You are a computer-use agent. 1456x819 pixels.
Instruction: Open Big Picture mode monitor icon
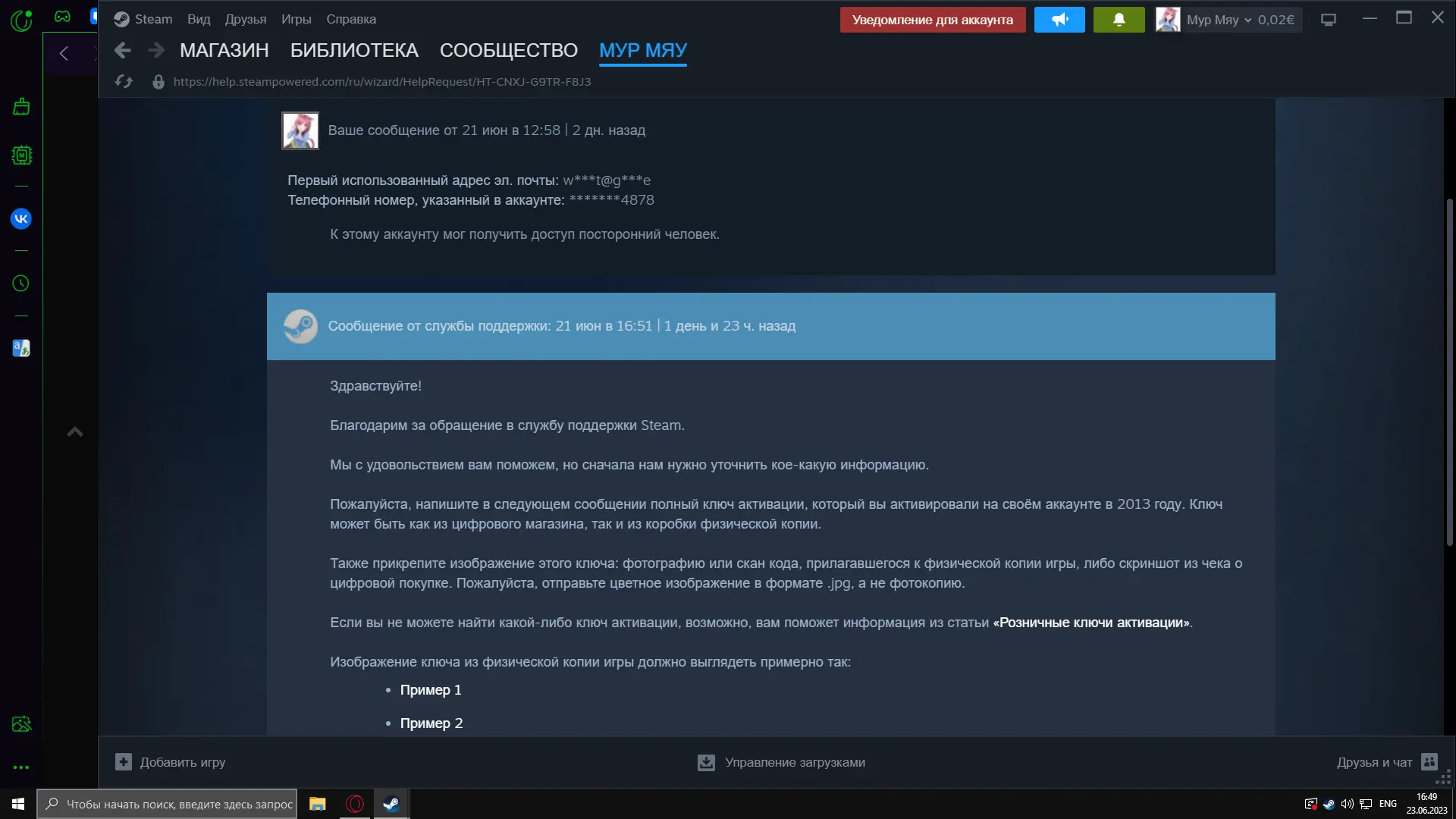pyautogui.click(x=1329, y=20)
